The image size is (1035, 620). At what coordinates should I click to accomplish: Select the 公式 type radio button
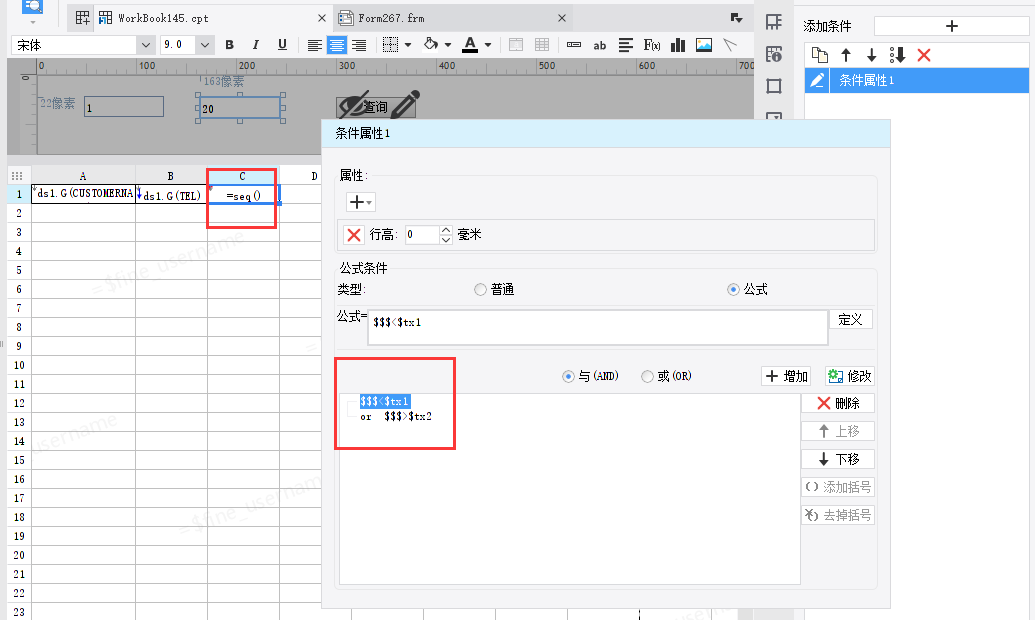[x=733, y=289]
